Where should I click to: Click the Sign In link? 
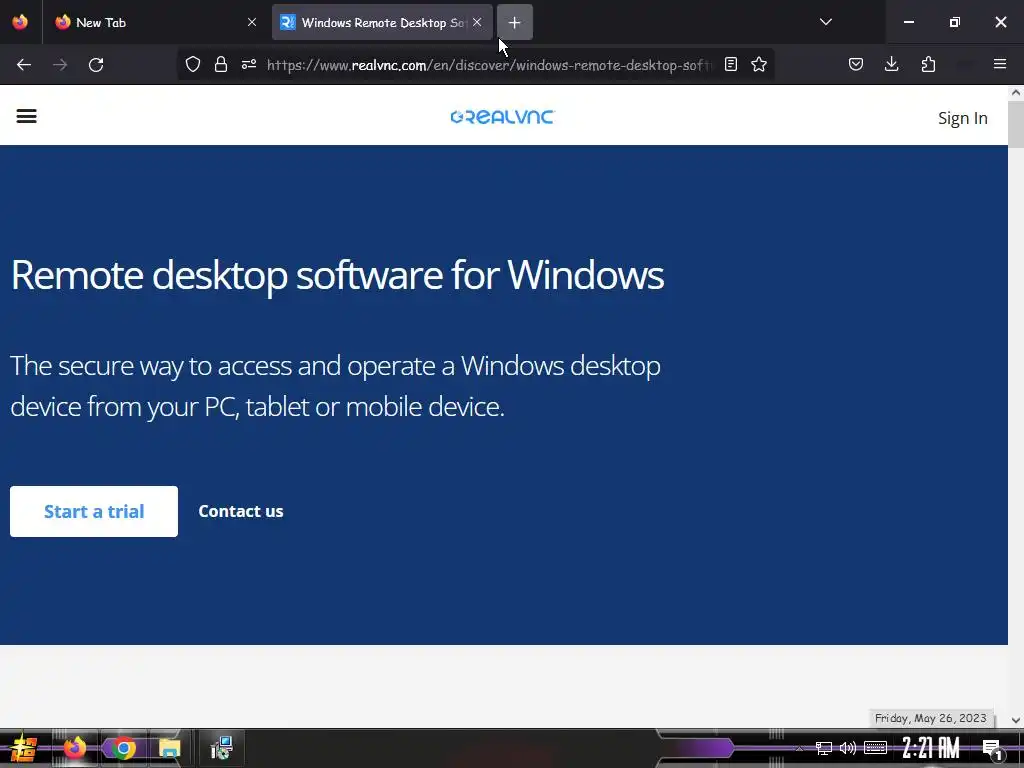963,118
